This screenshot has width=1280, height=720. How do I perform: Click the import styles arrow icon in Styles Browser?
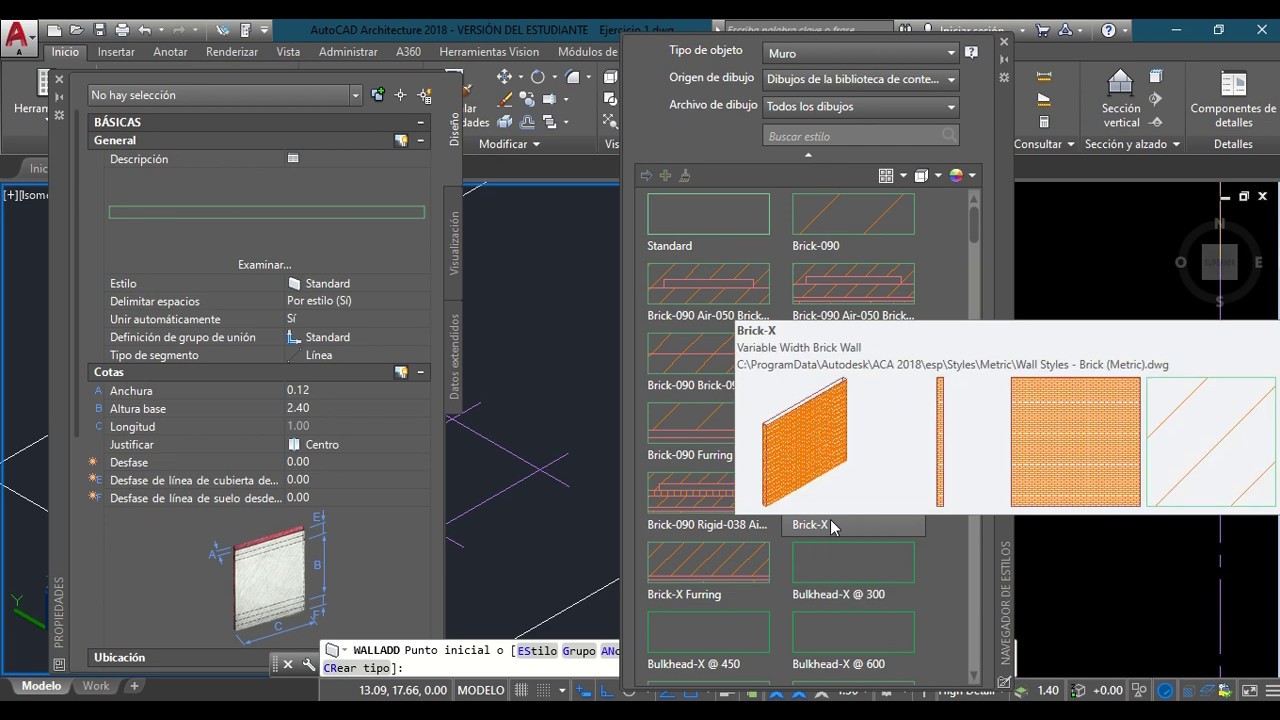[646, 175]
